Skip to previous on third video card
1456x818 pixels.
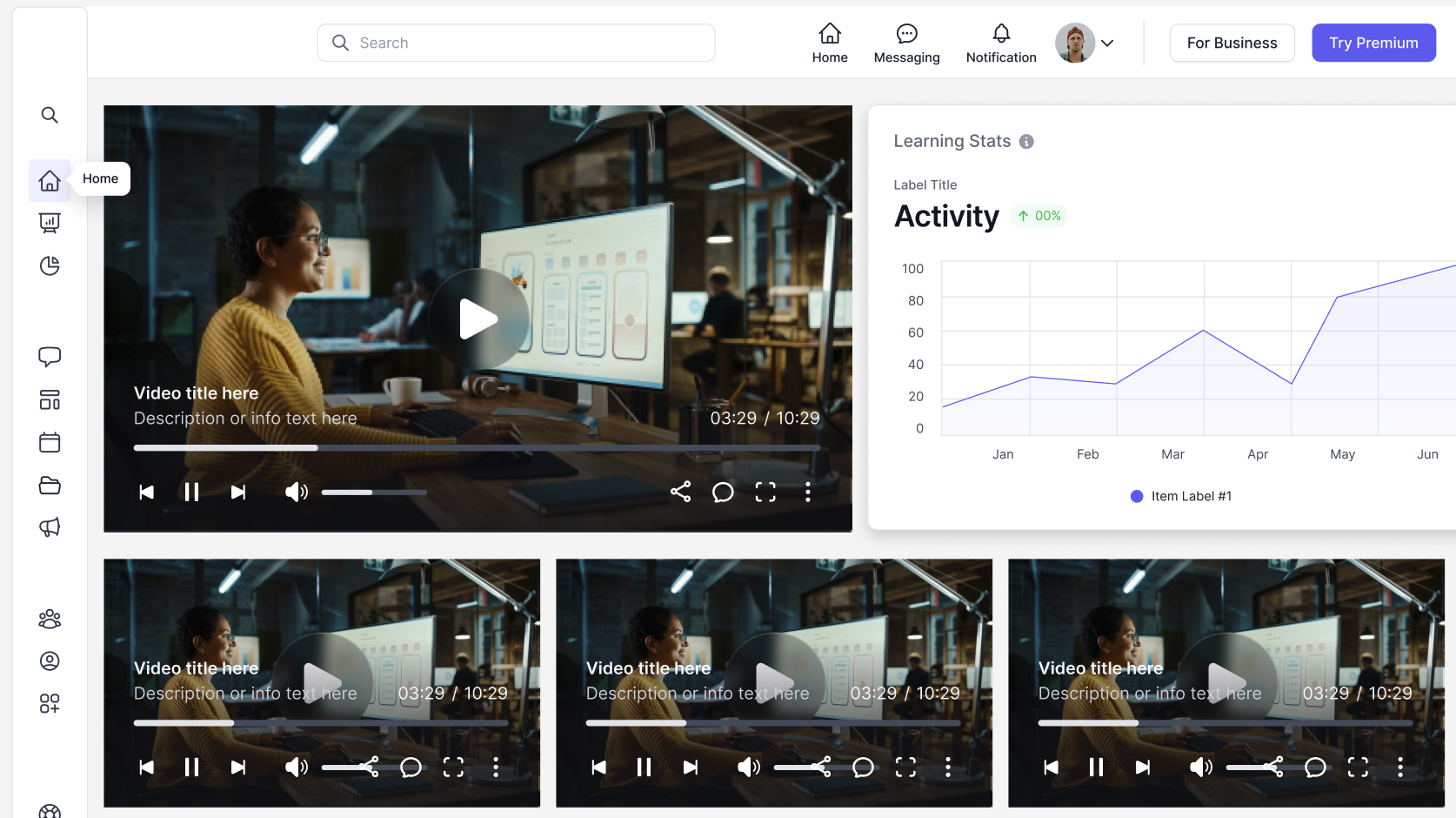(x=1052, y=767)
